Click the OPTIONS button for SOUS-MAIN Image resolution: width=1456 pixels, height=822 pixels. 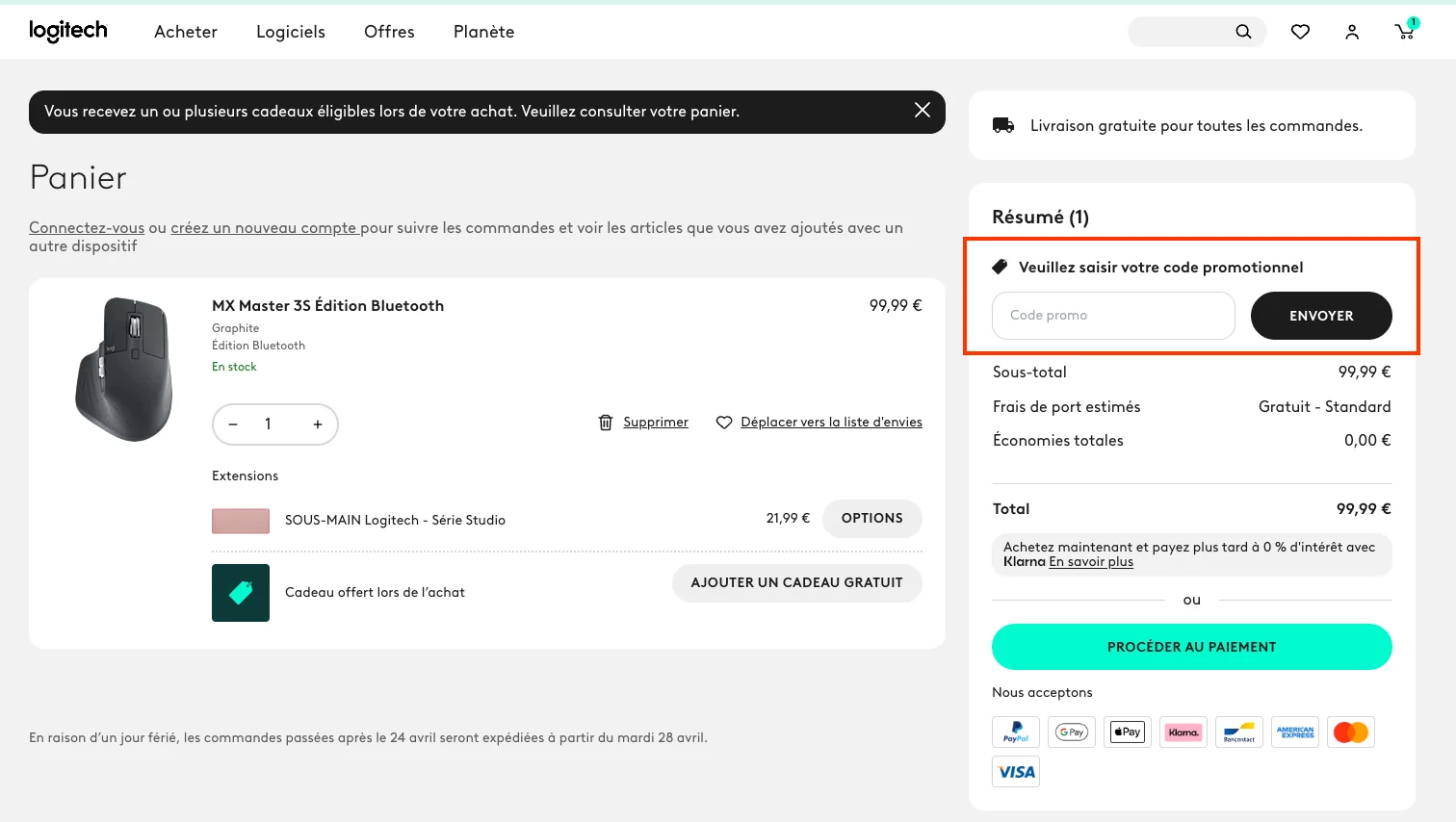(x=872, y=518)
